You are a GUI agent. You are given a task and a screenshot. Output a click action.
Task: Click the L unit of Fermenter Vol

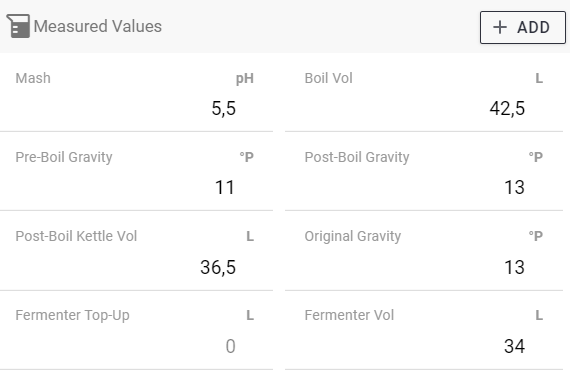coord(539,315)
